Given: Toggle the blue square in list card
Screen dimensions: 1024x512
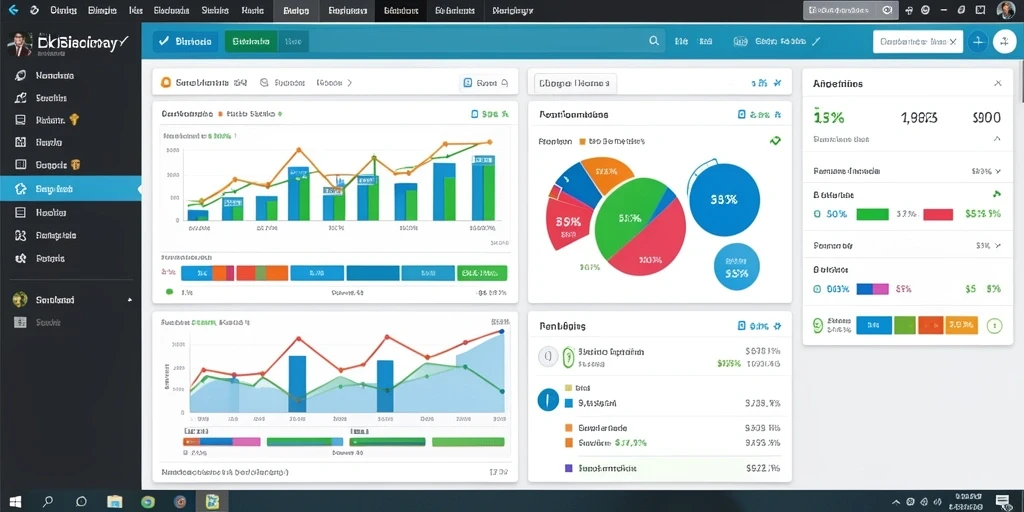Looking at the screenshot, I should pyautogui.click(x=568, y=403).
